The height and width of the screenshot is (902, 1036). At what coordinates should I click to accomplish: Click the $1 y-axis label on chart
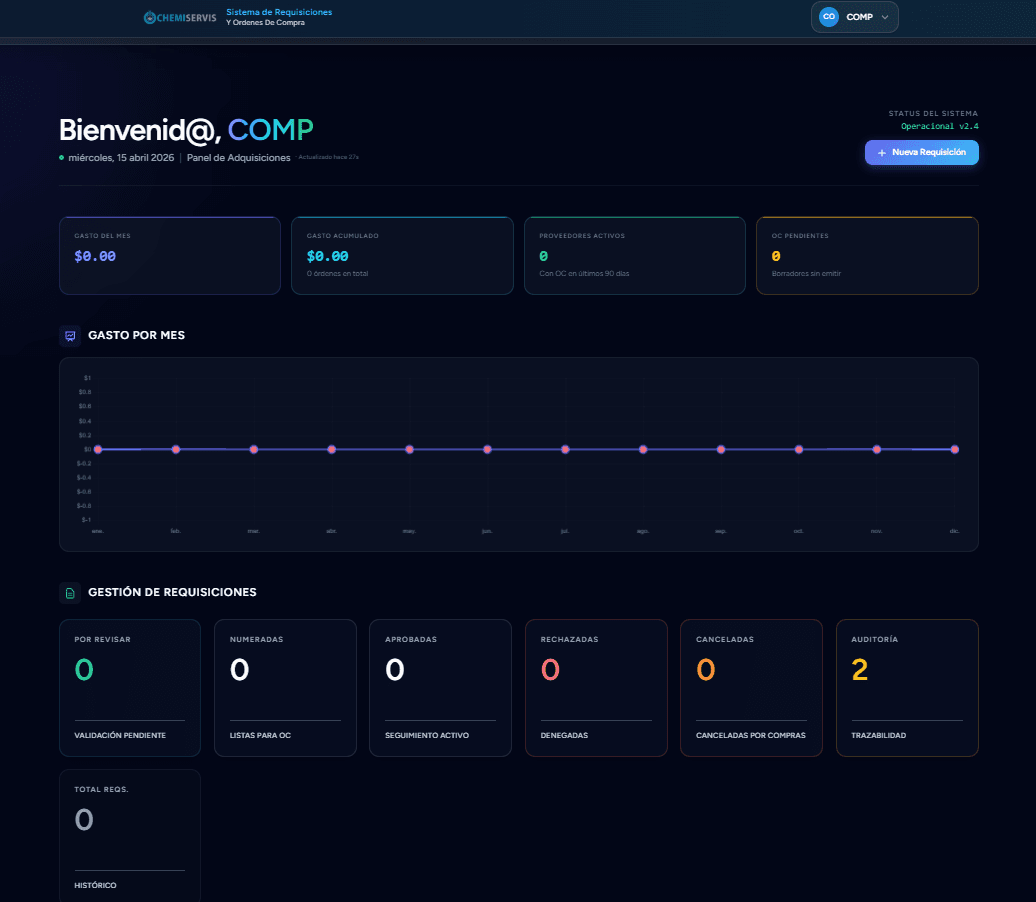[x=87, y=378]
